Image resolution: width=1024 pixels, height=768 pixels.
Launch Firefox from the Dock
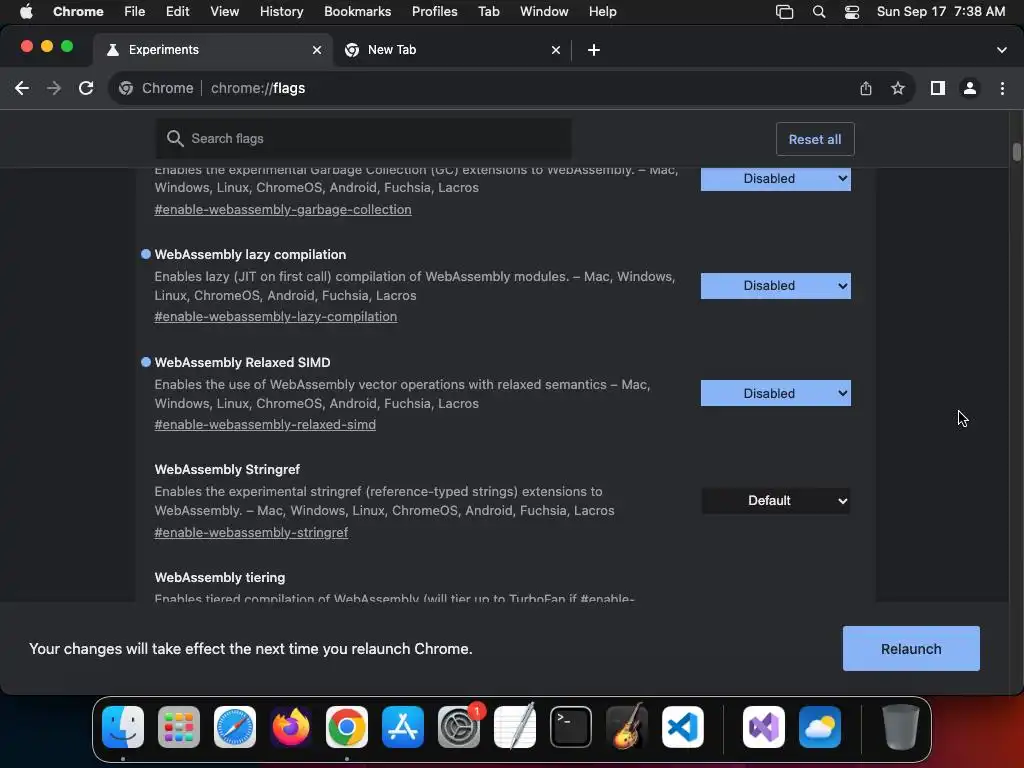(x=291, y=727)
